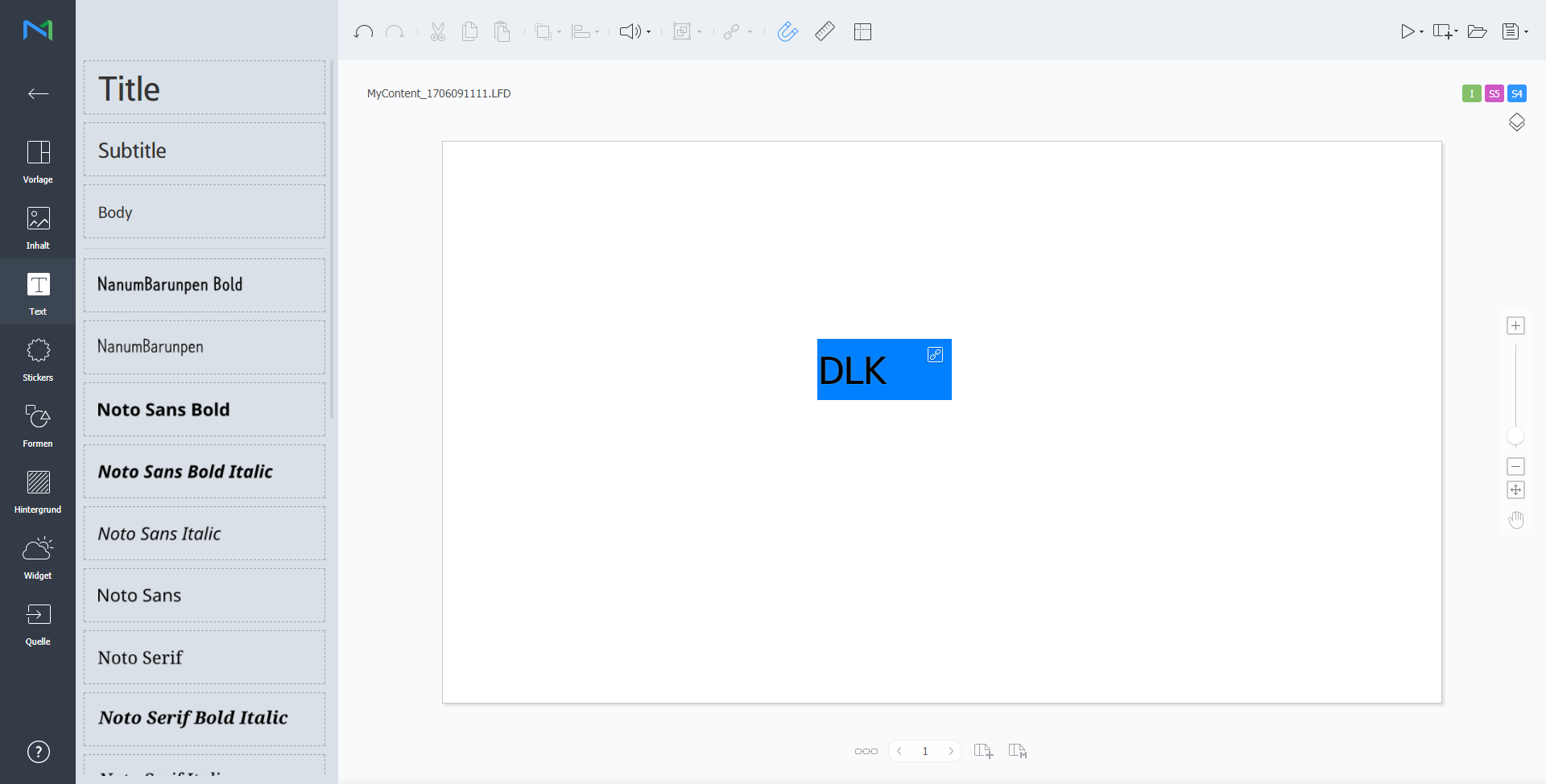Open the Hintergrund background panel
The image size is (1546, 784).
pos(38,491)
